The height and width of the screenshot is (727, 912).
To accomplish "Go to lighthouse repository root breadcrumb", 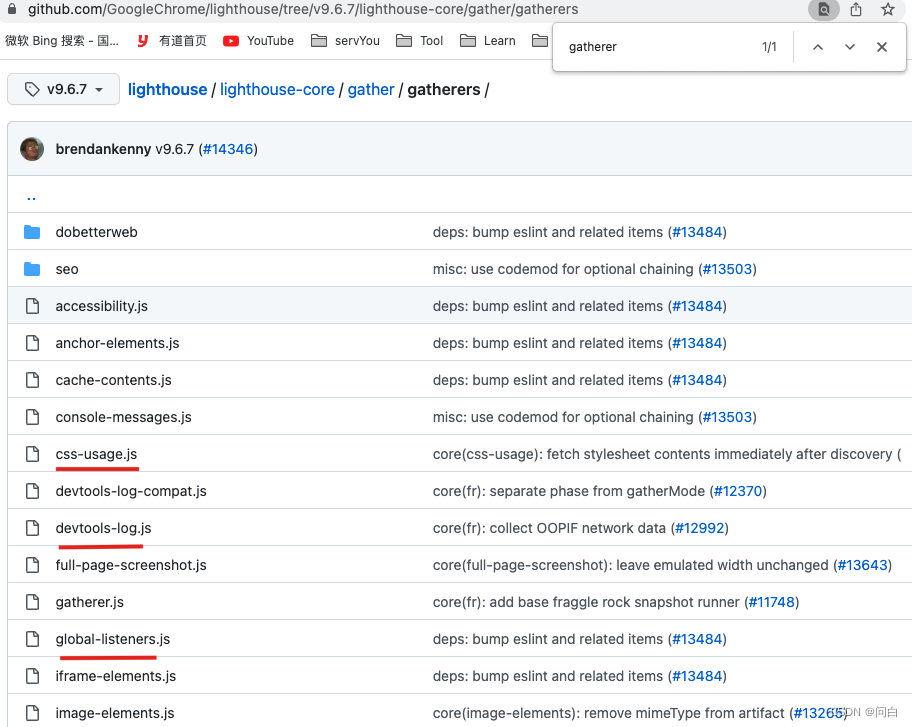I will (168, 90).
